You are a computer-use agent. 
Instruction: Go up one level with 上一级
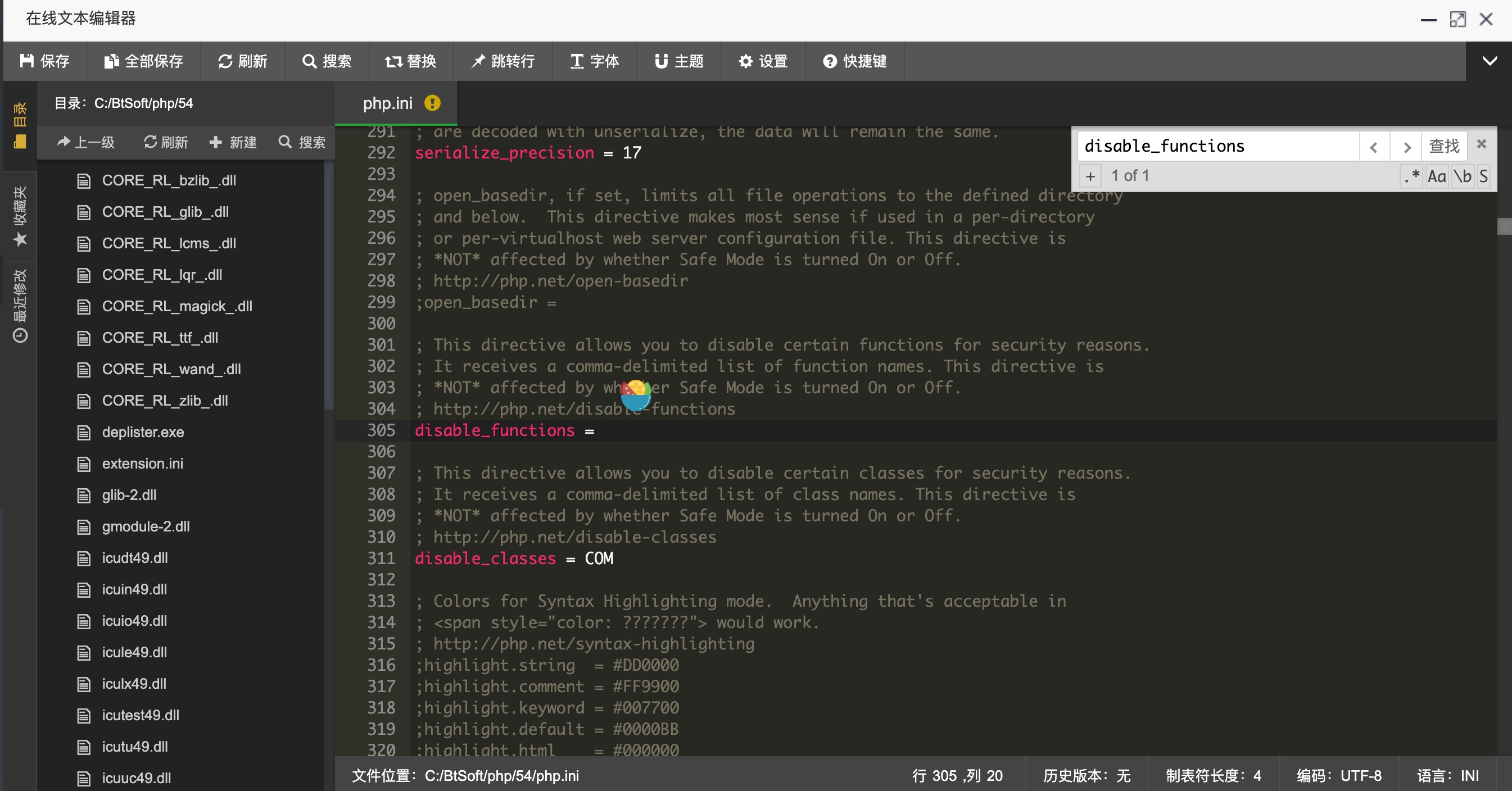(85, 142)
